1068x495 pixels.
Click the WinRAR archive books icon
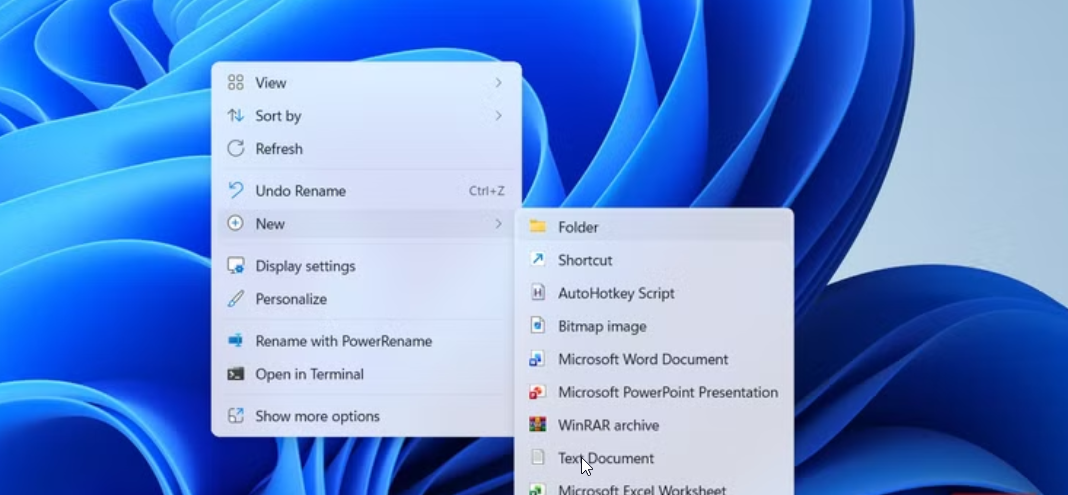tap(538, 425)
